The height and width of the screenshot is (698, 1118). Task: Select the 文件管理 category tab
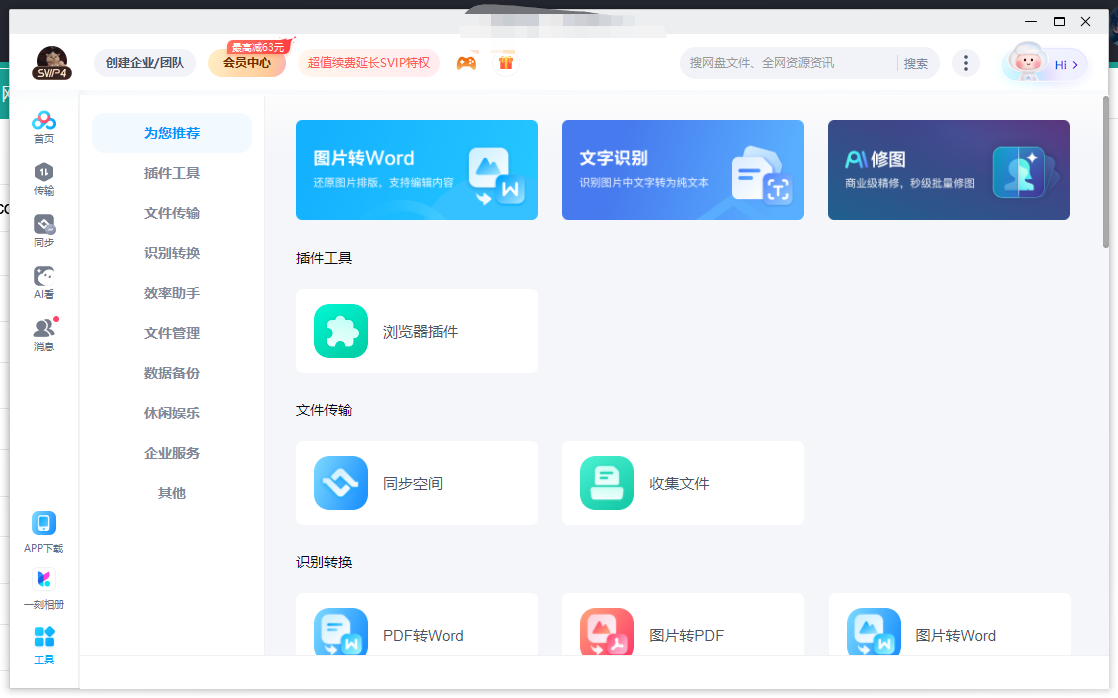[172, 332]
